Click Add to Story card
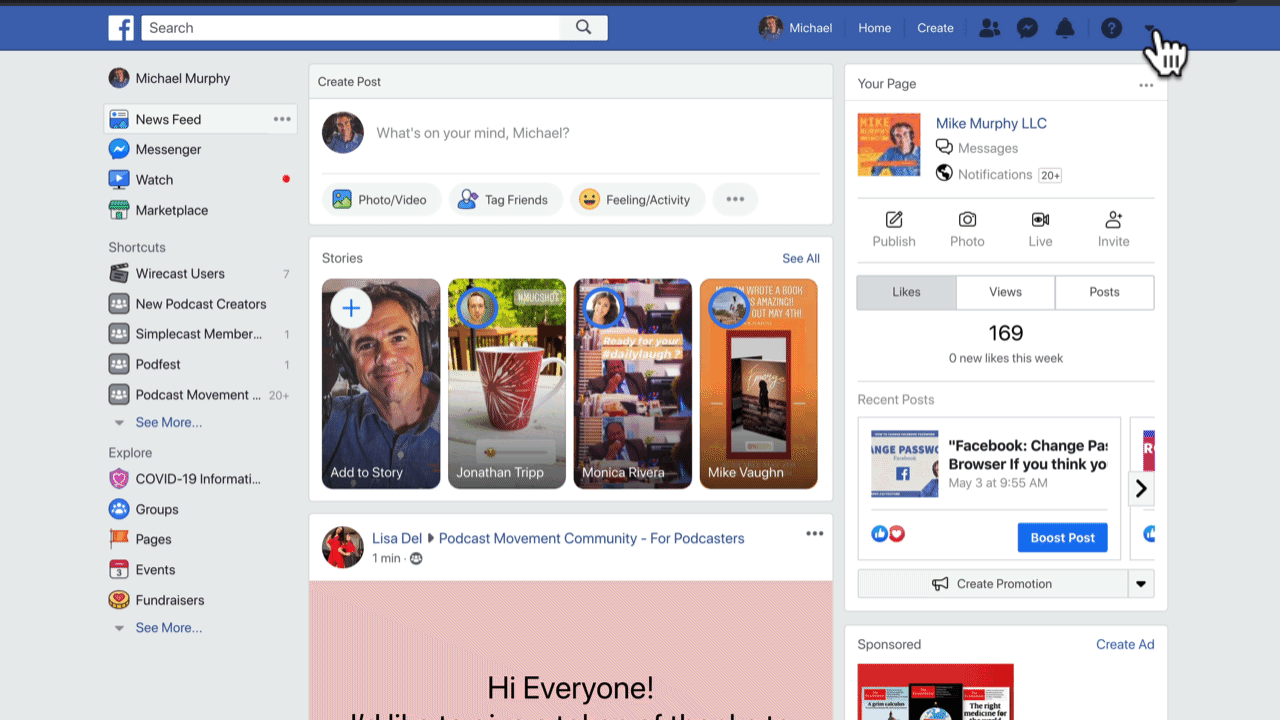 point(381,384)
